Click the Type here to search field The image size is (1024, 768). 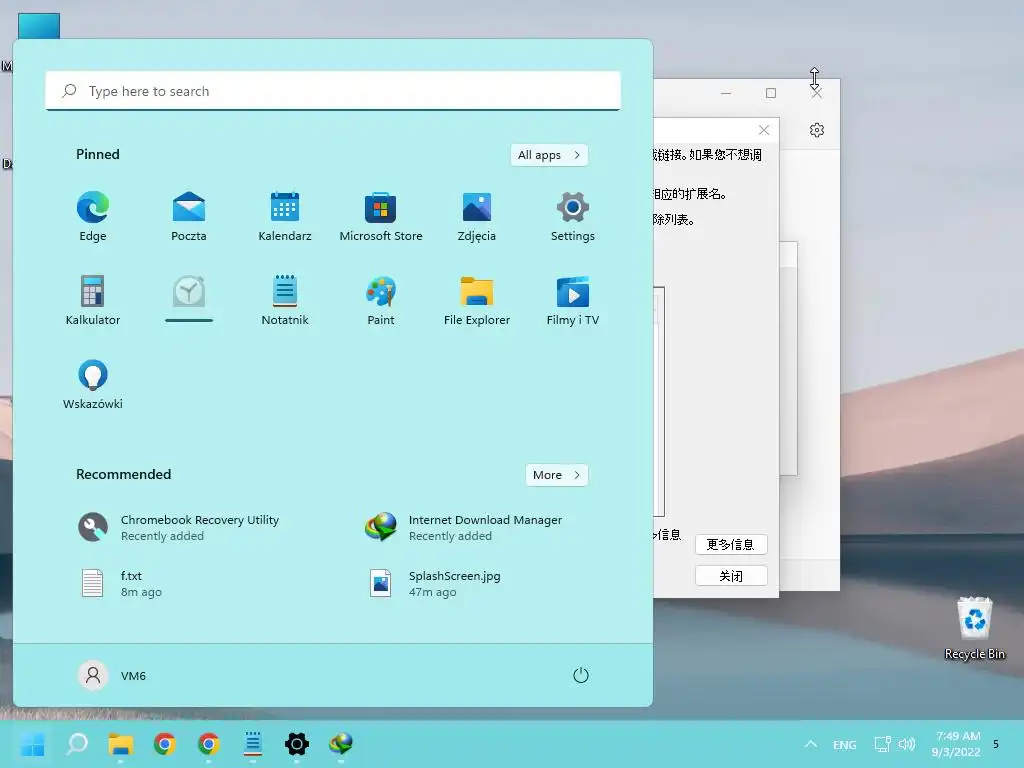tap(333, 91)
